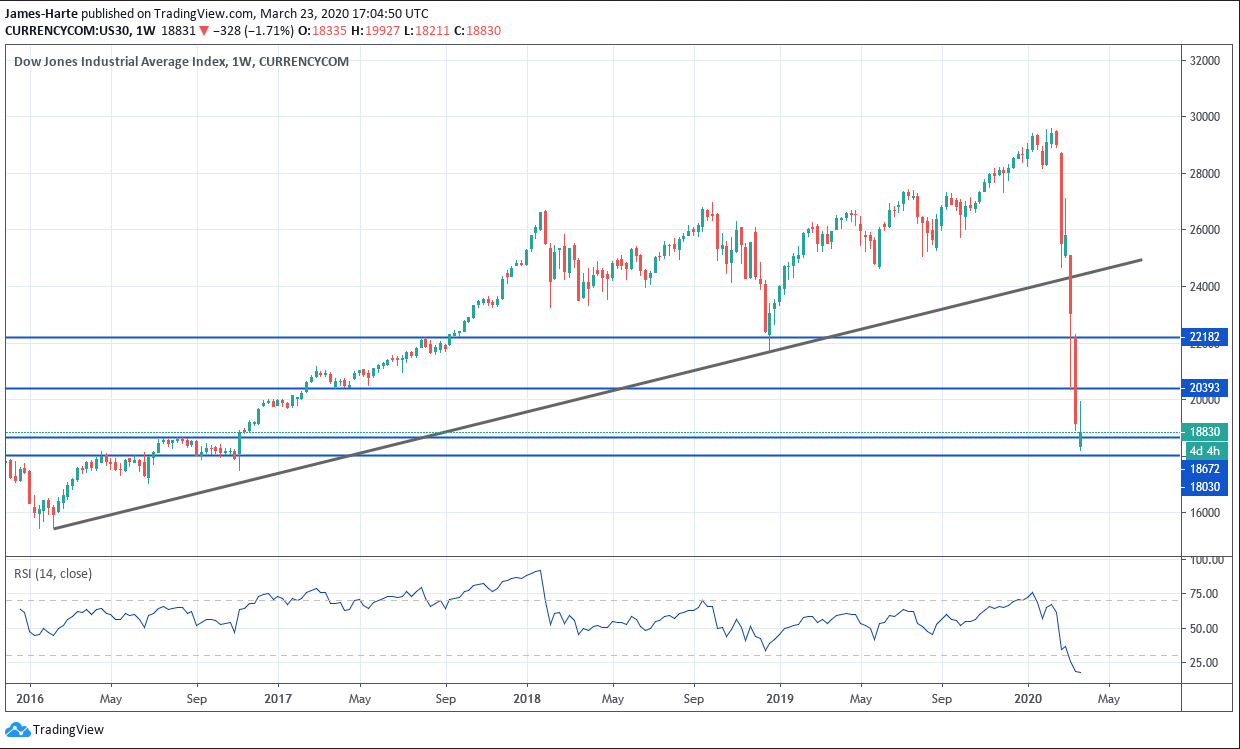
Task: Click the 2016 time axis label
Action: click(x=29, y=699)
